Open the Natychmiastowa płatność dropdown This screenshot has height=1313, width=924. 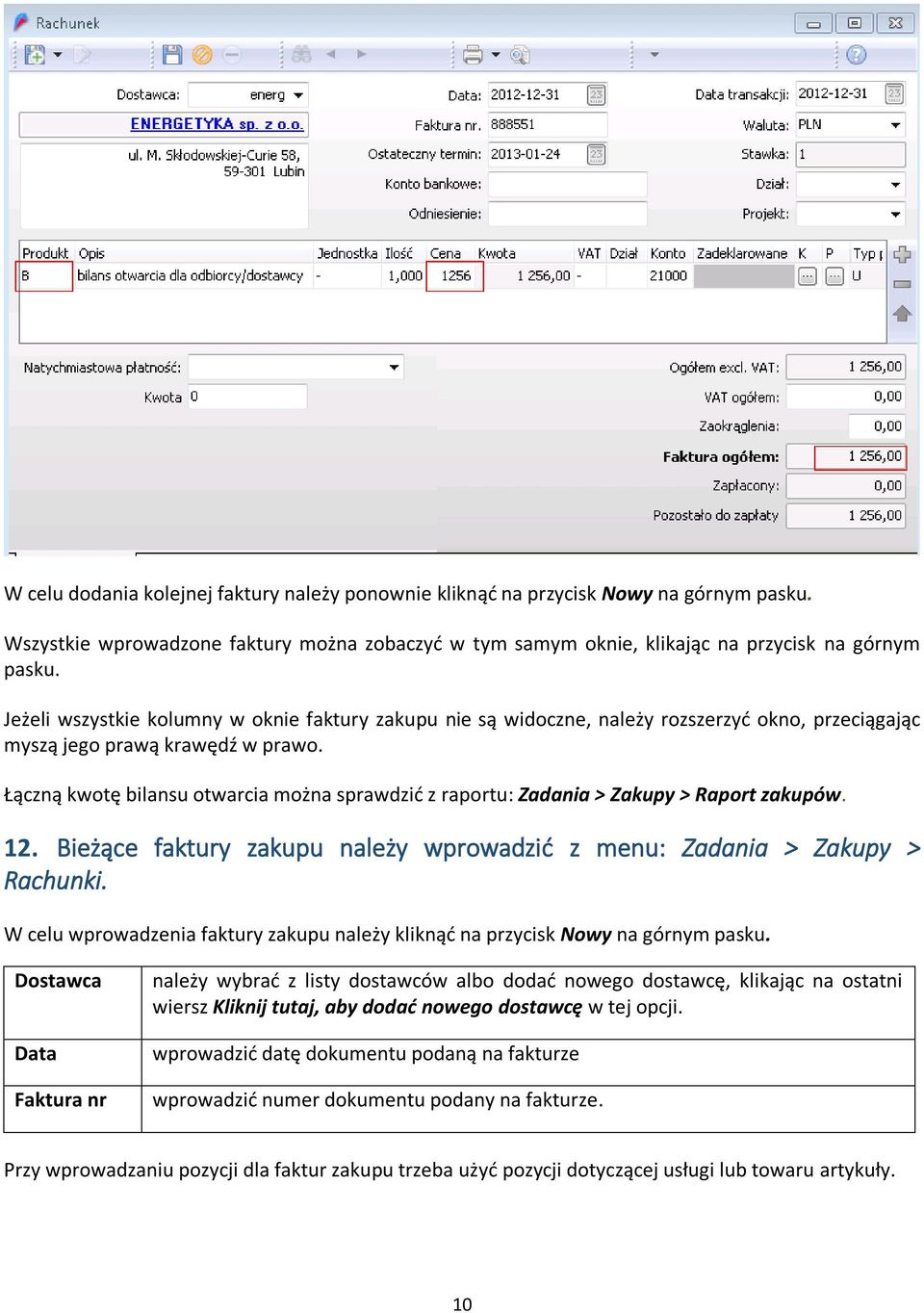point(394,368)
